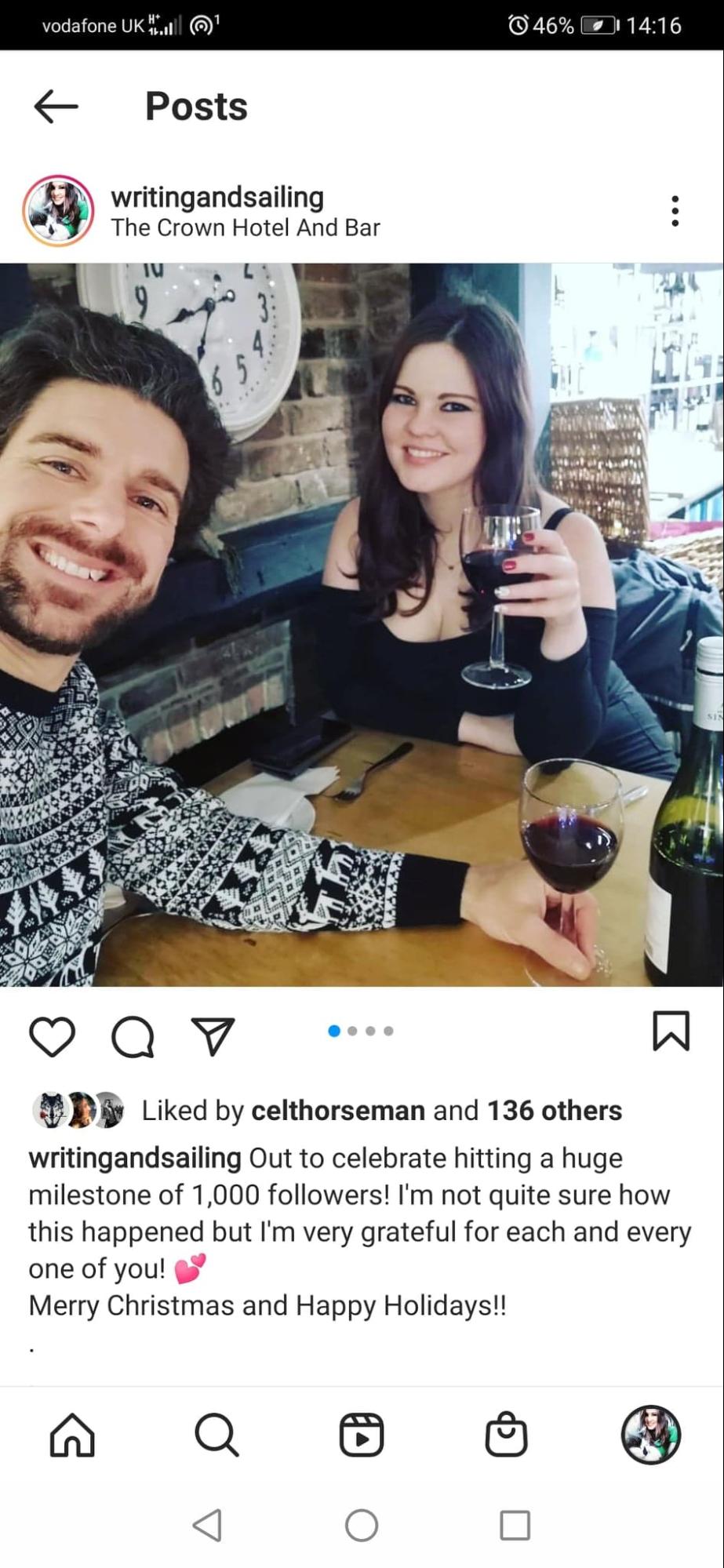View the writingandsailing story profile picture
Viewport: 724px width, 1568px height.
tap(58, 211)
